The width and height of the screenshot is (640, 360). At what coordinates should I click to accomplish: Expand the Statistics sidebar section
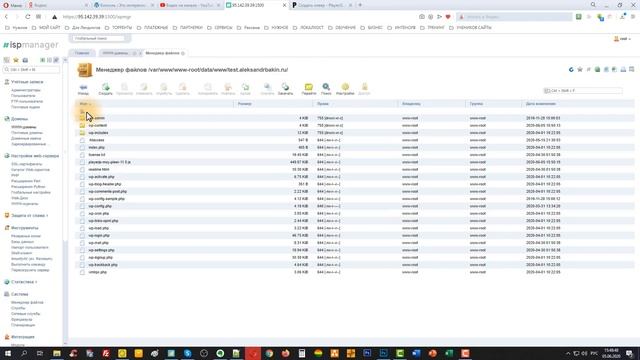tap(24, 282)
